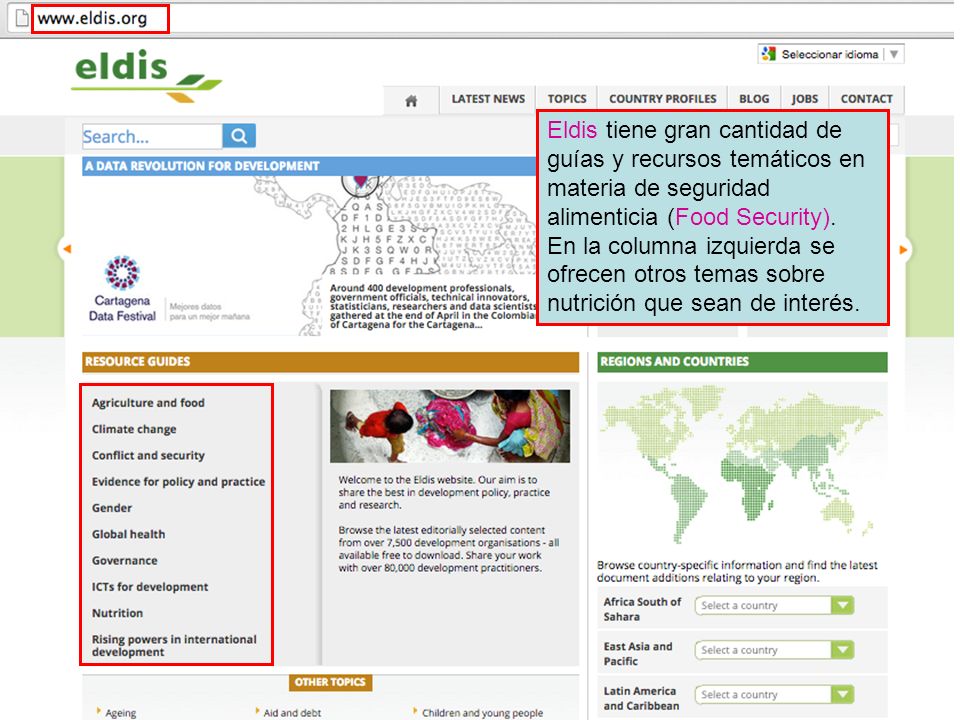Screen dimensions: 960x720
Task: Open the Latest News tab
Action: [x=488, y=99]
